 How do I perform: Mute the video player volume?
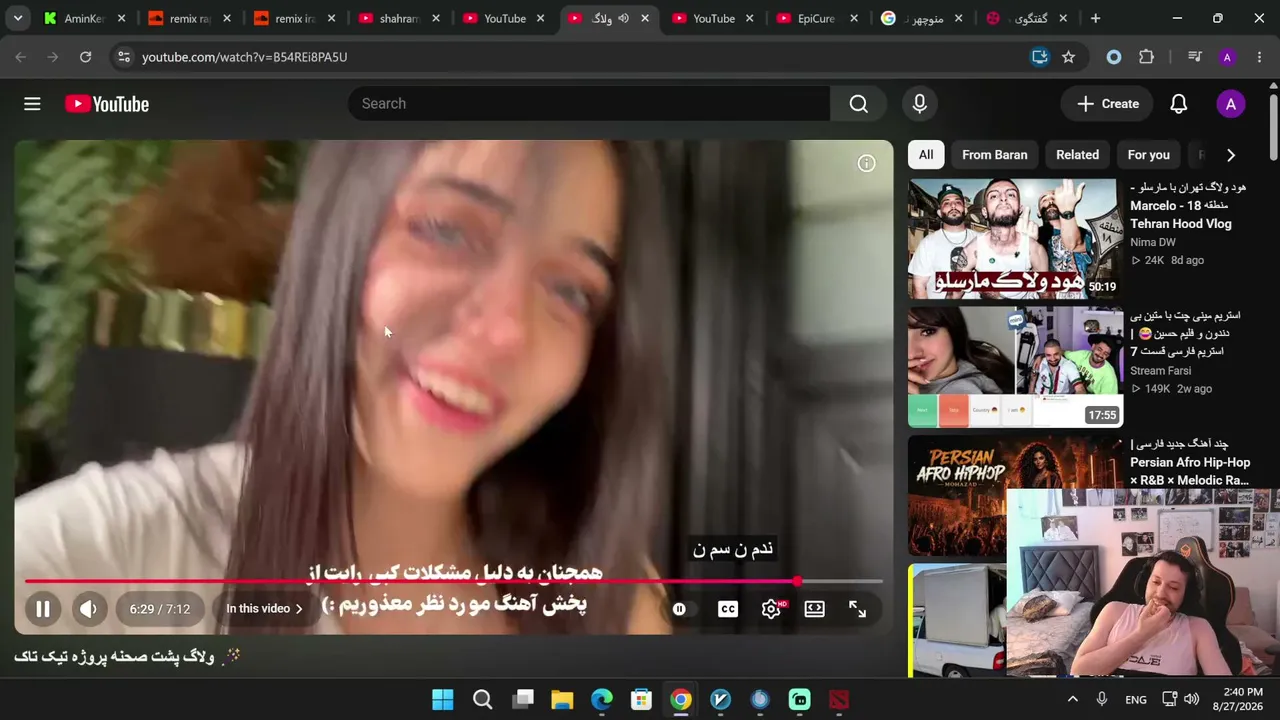(88, 609)
